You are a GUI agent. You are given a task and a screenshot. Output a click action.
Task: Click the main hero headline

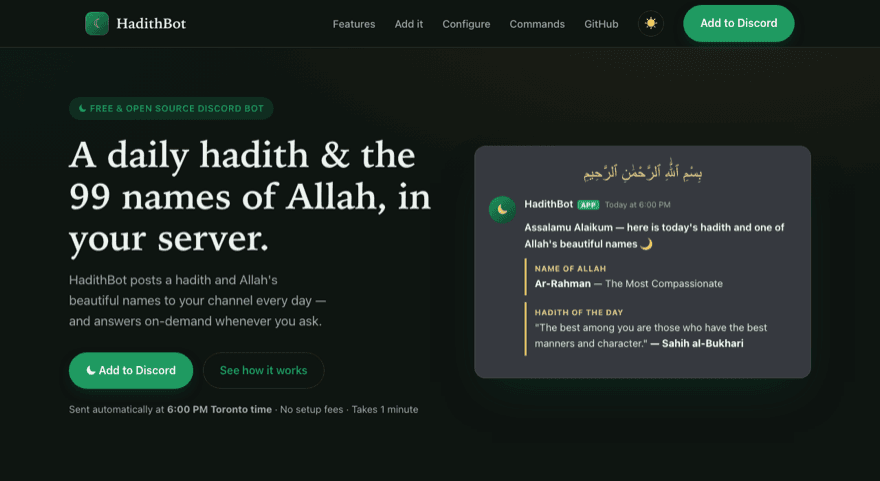[250, 198]
